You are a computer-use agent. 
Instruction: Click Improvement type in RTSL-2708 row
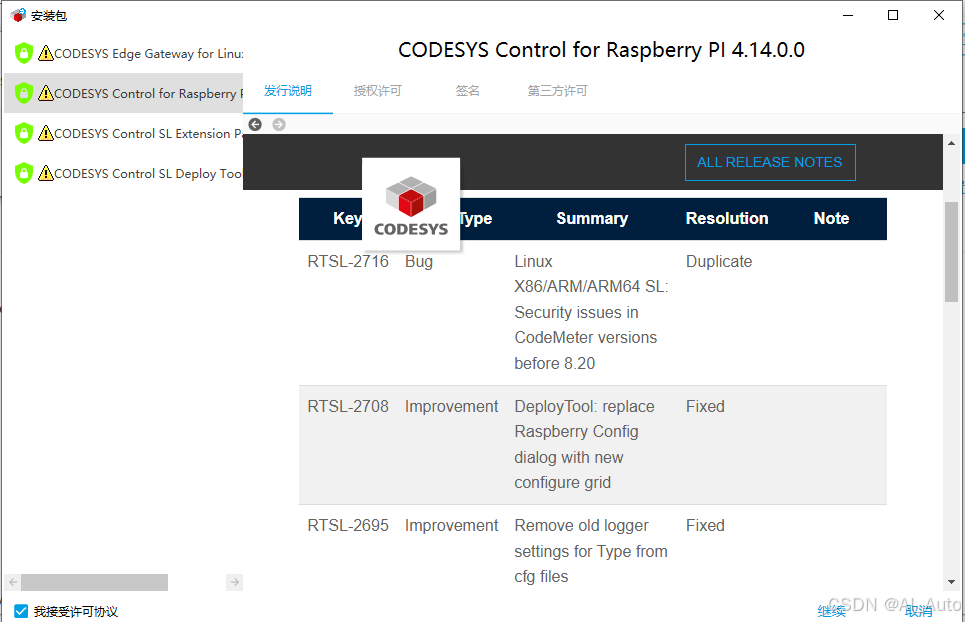(452, 407)
